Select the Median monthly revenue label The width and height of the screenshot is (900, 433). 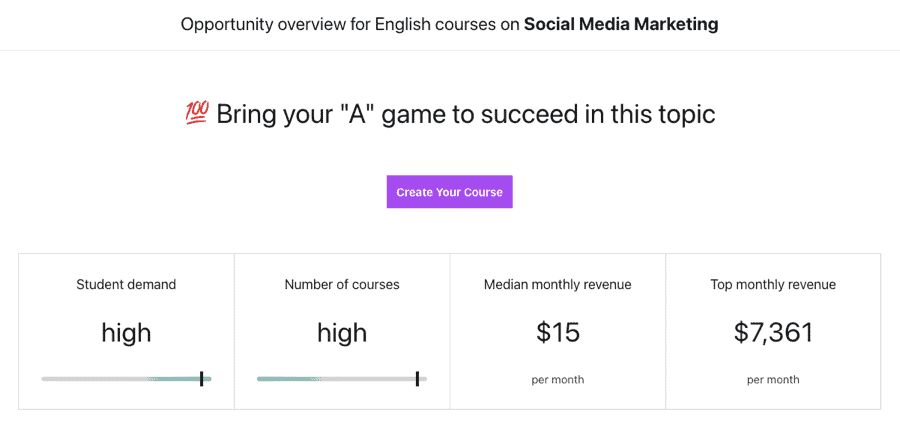(x=557, y=285)
